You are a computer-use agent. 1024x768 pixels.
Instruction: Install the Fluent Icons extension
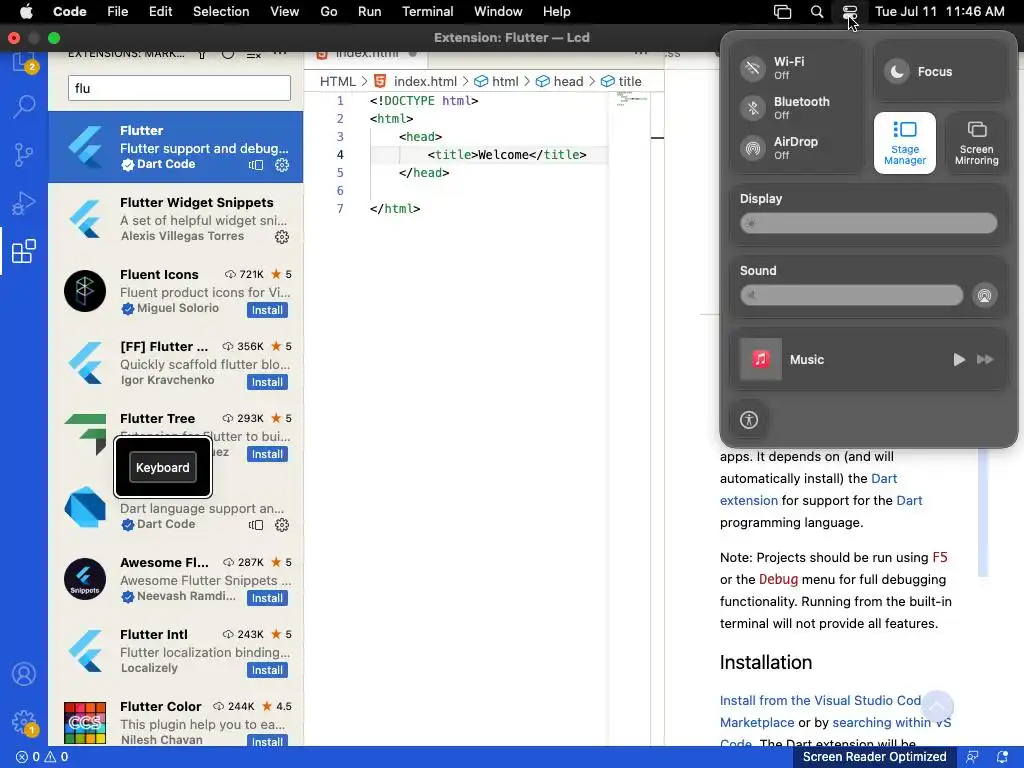[267, 310]
